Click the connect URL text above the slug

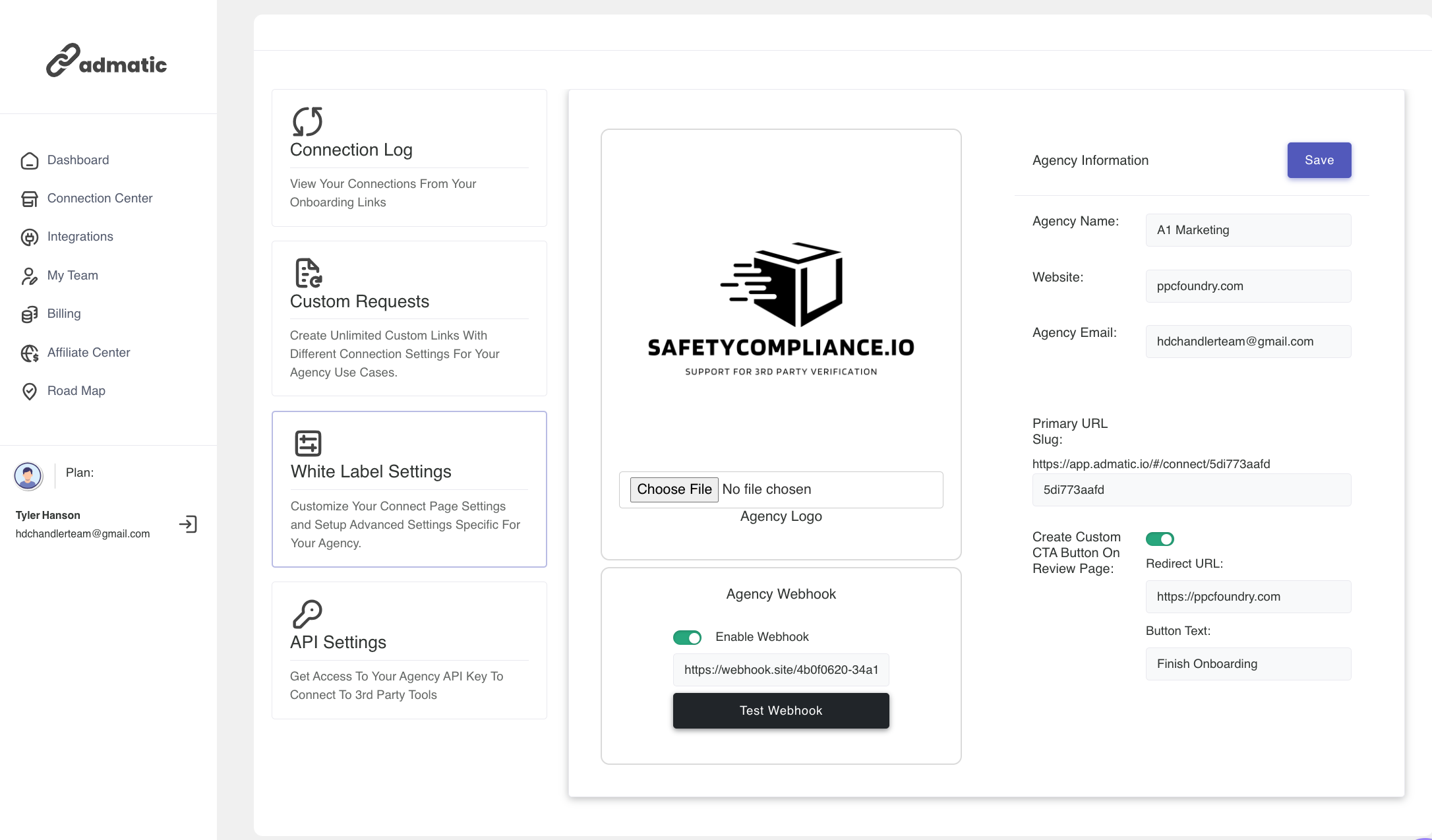(1150, 464)
